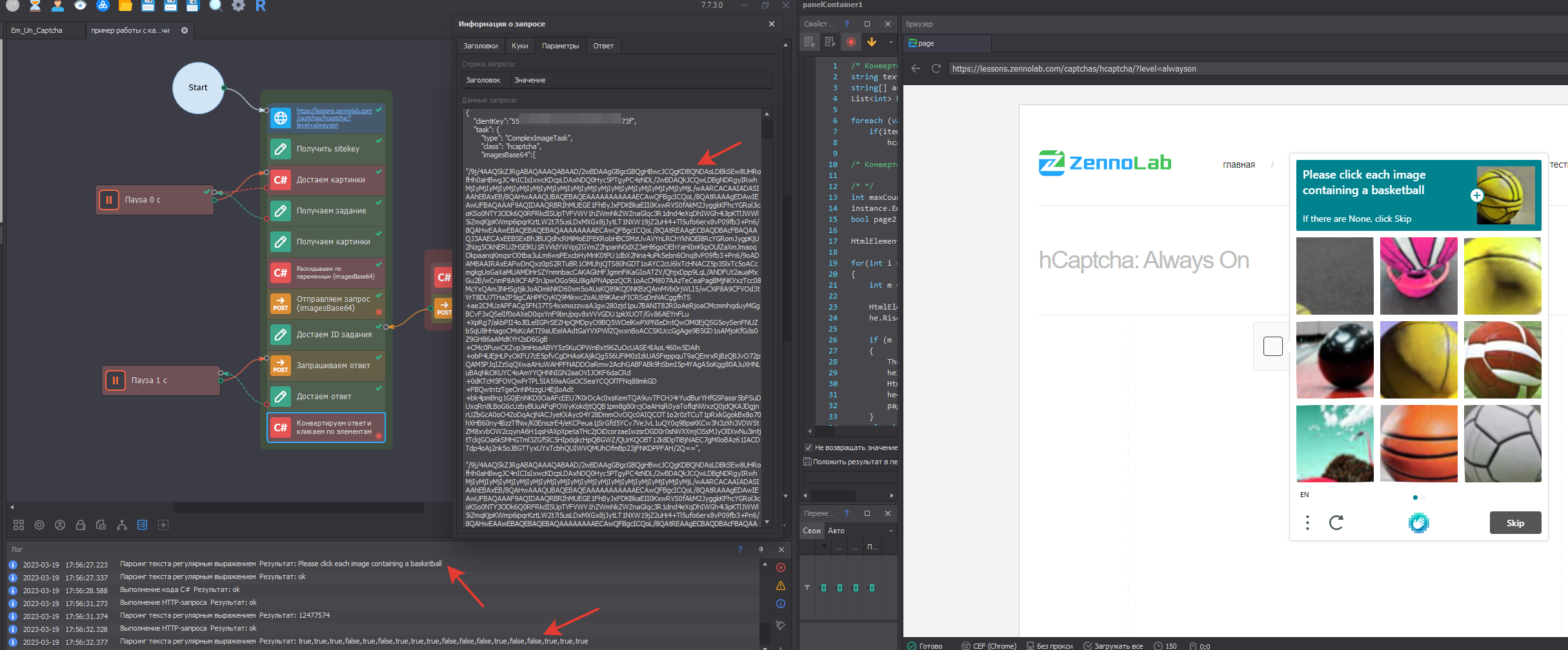The width and height of the screenshot is (1568, 650).
Task: Tick the hCaptcha checkbox on the page
Action: coord(1272,346)
